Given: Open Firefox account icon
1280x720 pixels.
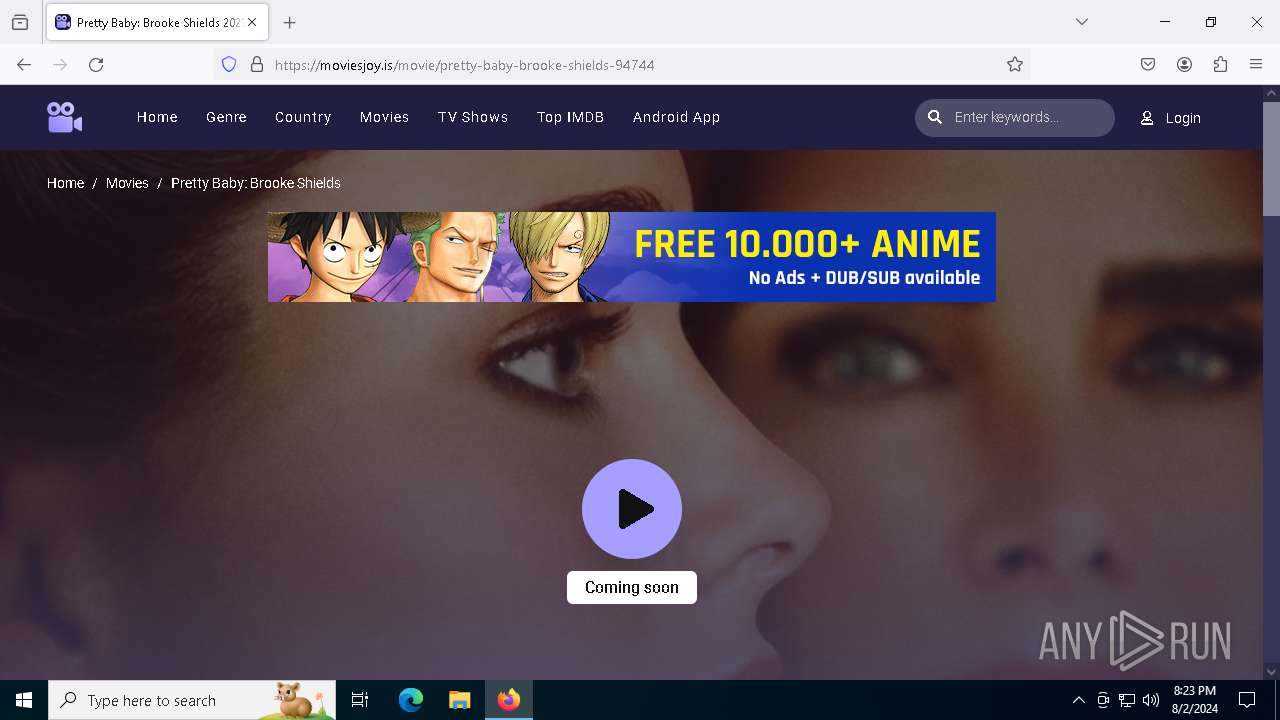Looking at the screenshot, I should [1184, 64].
